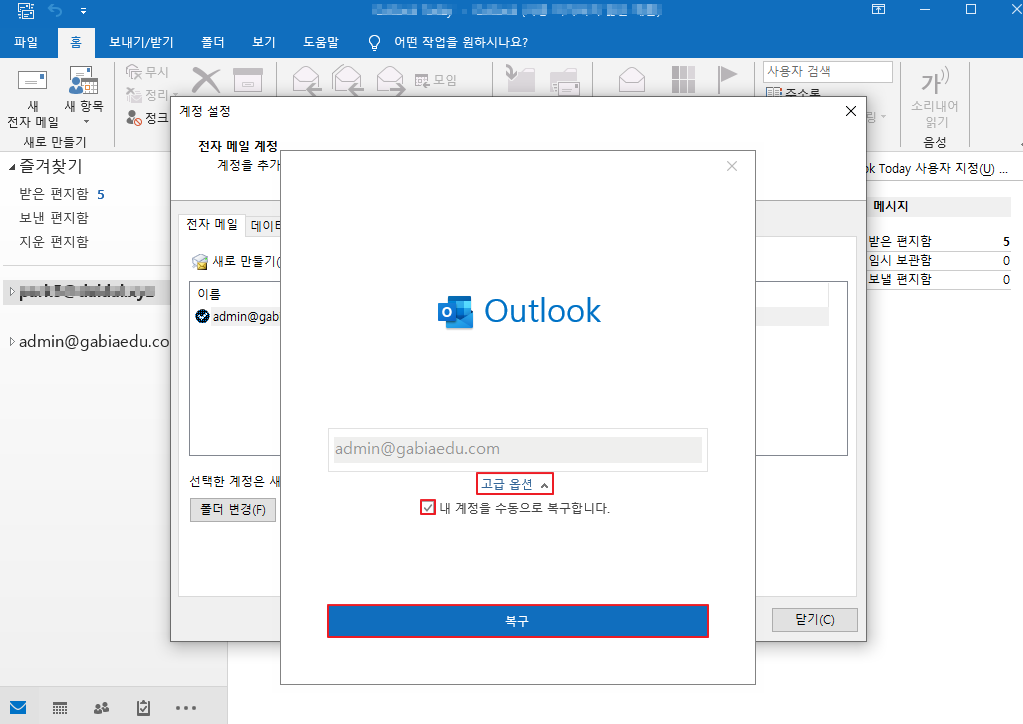Open the 보내기/받기 Send/Receive tab
Image resolution: width=1023 pixels, height=724 pixels.
point(141,42)
